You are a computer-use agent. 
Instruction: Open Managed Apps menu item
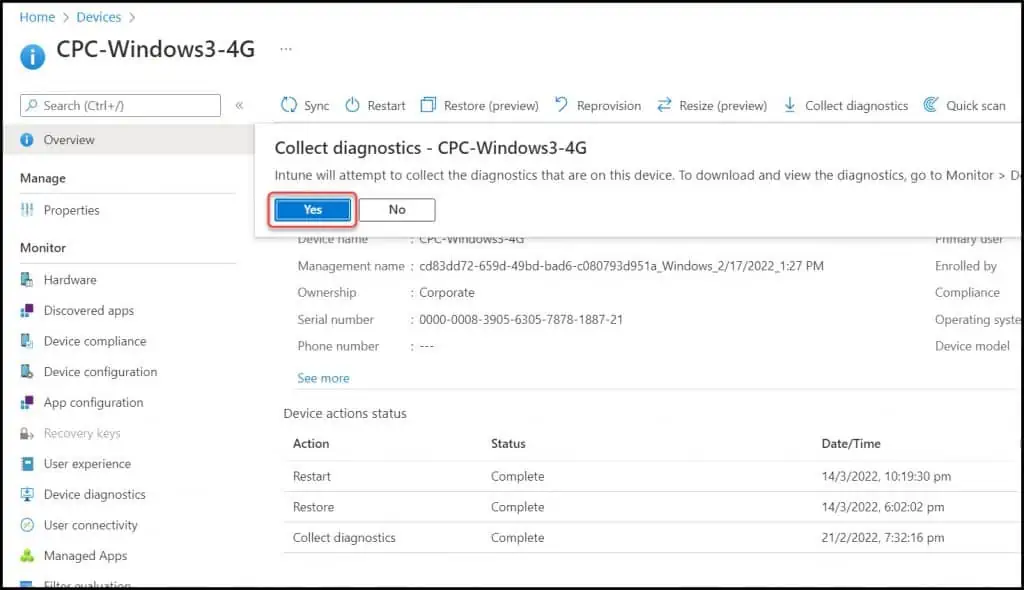86,556
